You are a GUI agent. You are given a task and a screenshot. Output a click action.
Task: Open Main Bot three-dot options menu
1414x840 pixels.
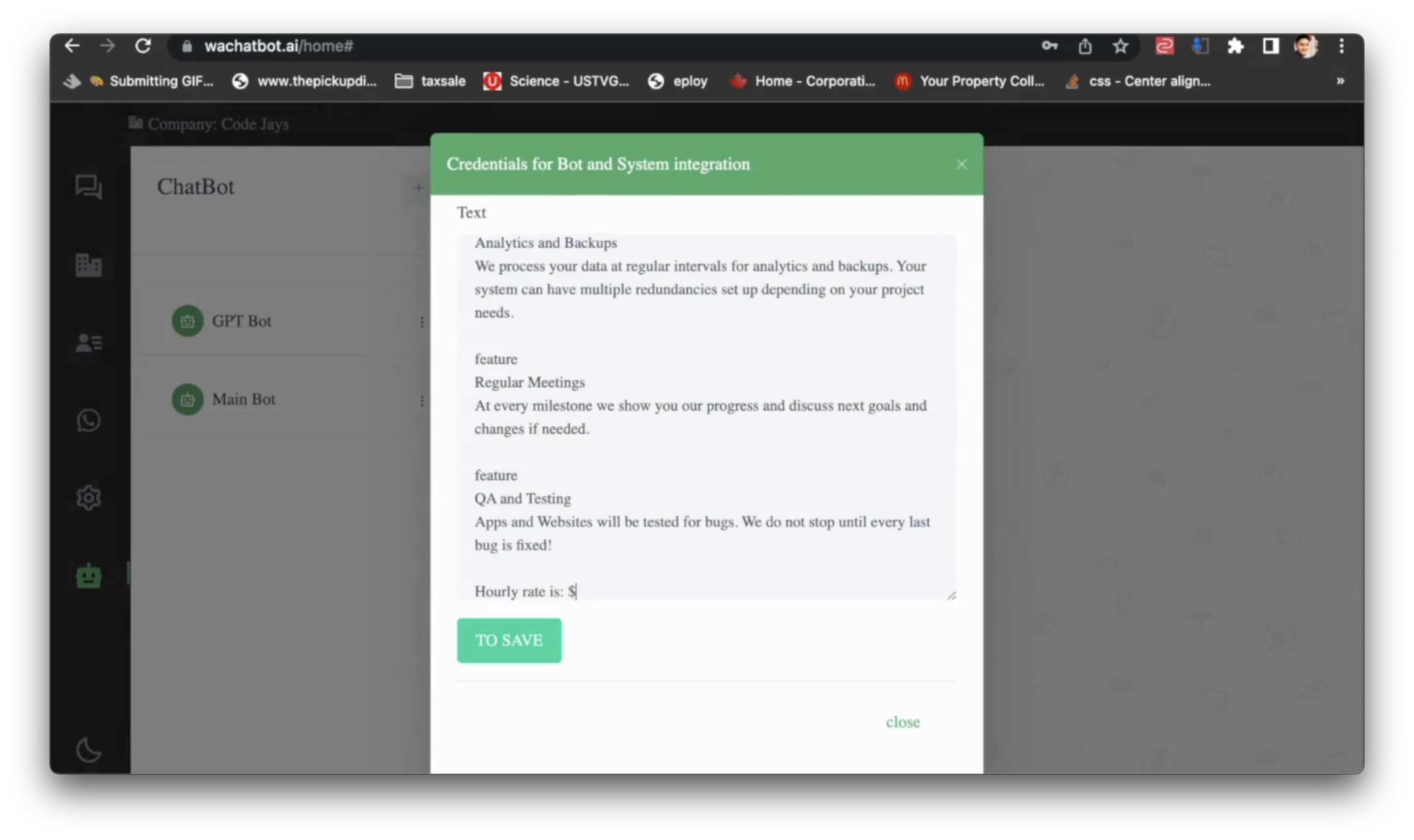[422, 401]
